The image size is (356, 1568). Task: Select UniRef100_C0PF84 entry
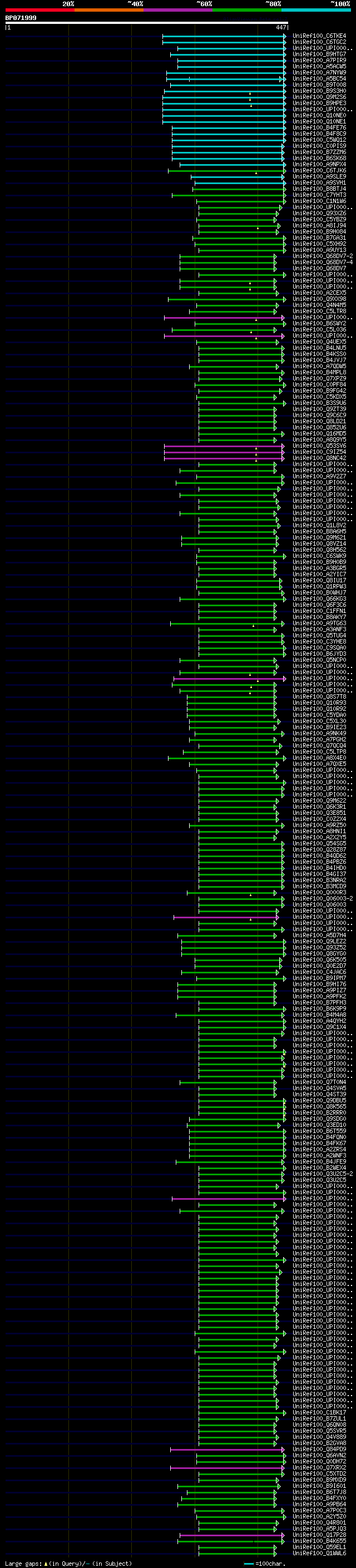click(x=319, y=385)
